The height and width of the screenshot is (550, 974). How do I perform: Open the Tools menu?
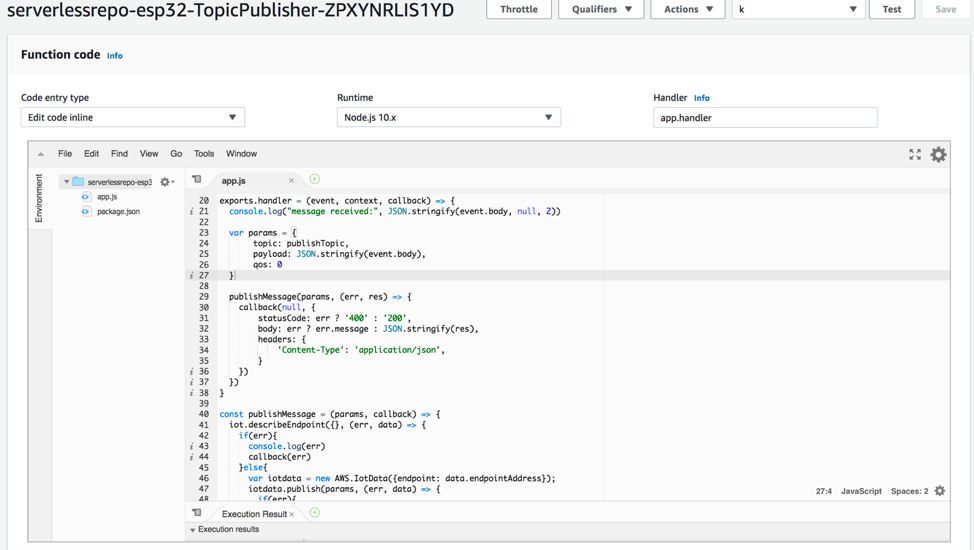coord(204,154)
